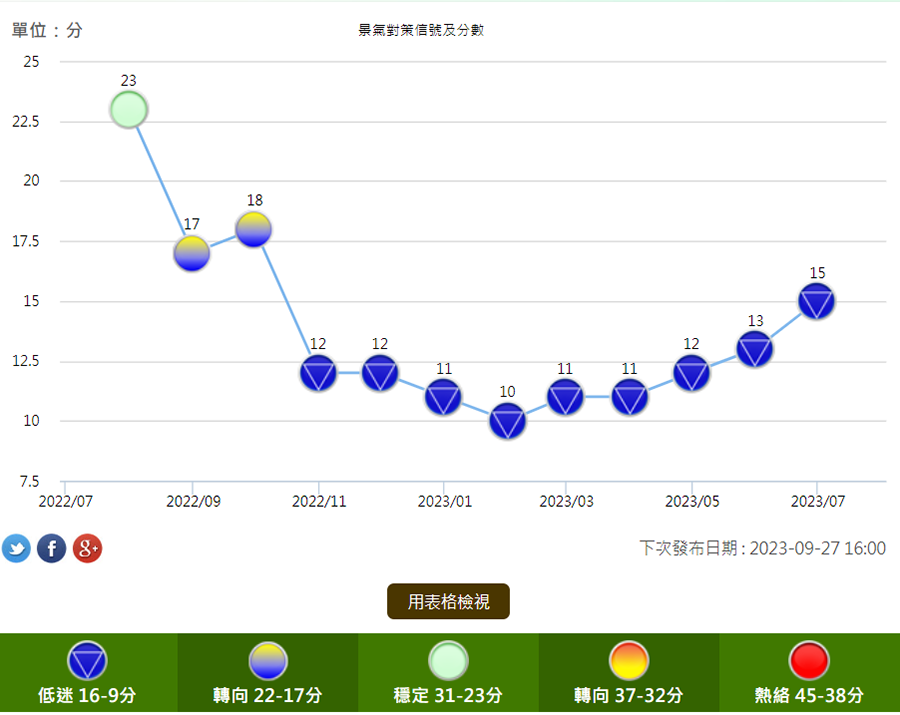The width and height of the screenshot is (900, 715).
Task: Click the 穩定 31-23分 legend item
Action: tap(448, 673)
